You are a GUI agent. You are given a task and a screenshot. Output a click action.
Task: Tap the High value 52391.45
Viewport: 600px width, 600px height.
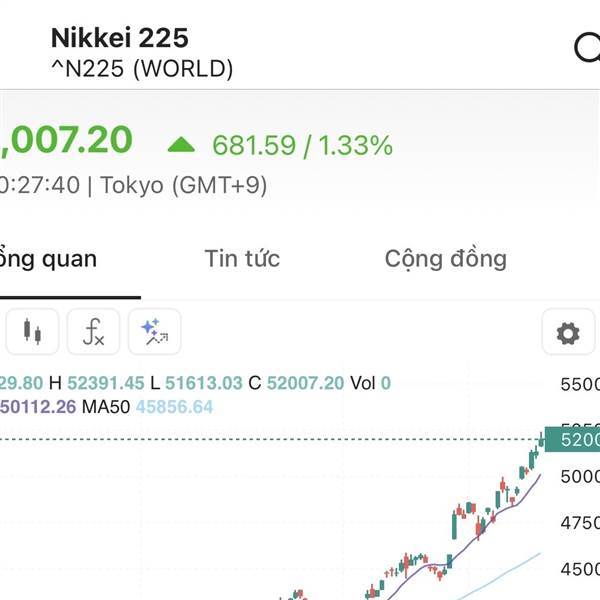coord(96,383)
